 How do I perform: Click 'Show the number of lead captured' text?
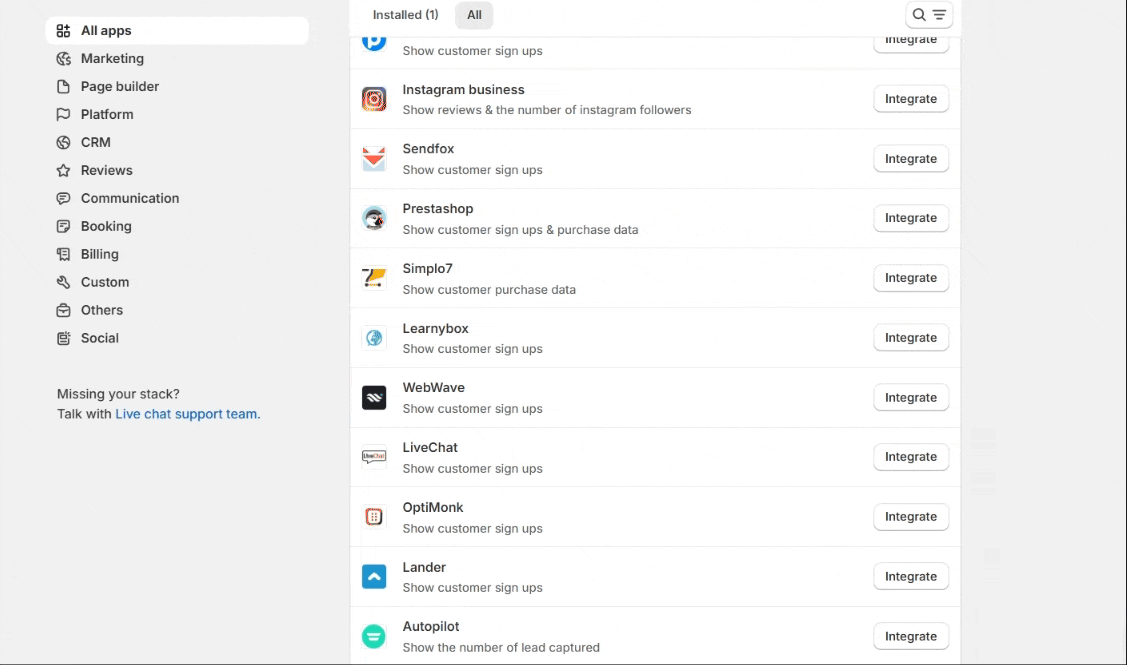click(501, 648)
